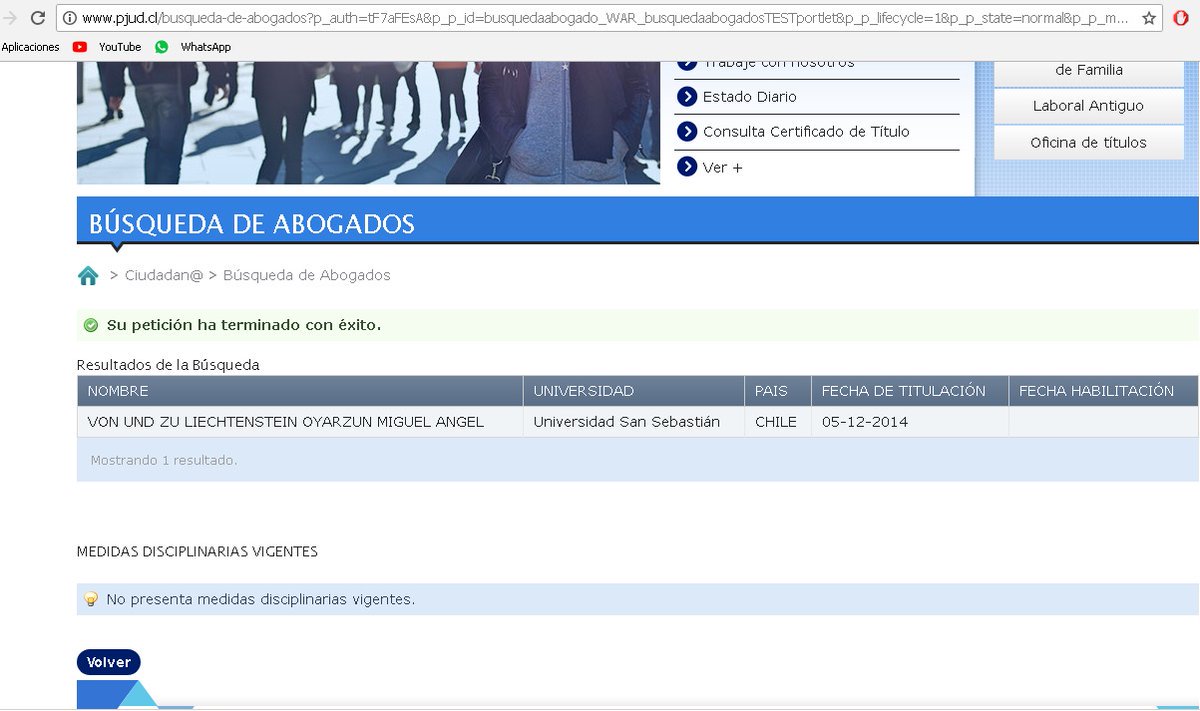Viewport: 1200px width, 711px height.
Task: Open the YouTube bookmark icon
Action: coord(80,47)
